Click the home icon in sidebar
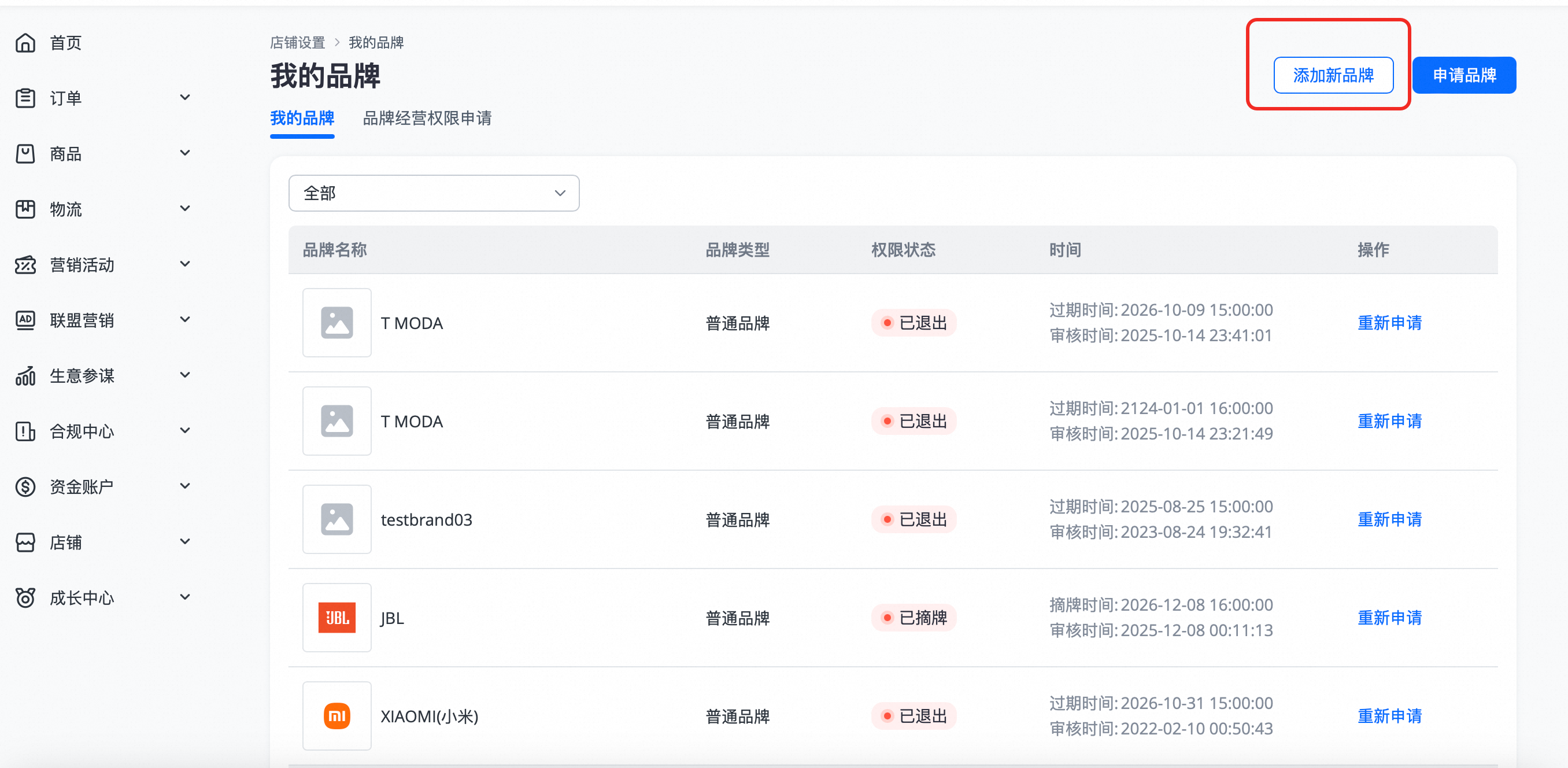The width and height of the screenshot is (1568, 768). click(25, 43)
